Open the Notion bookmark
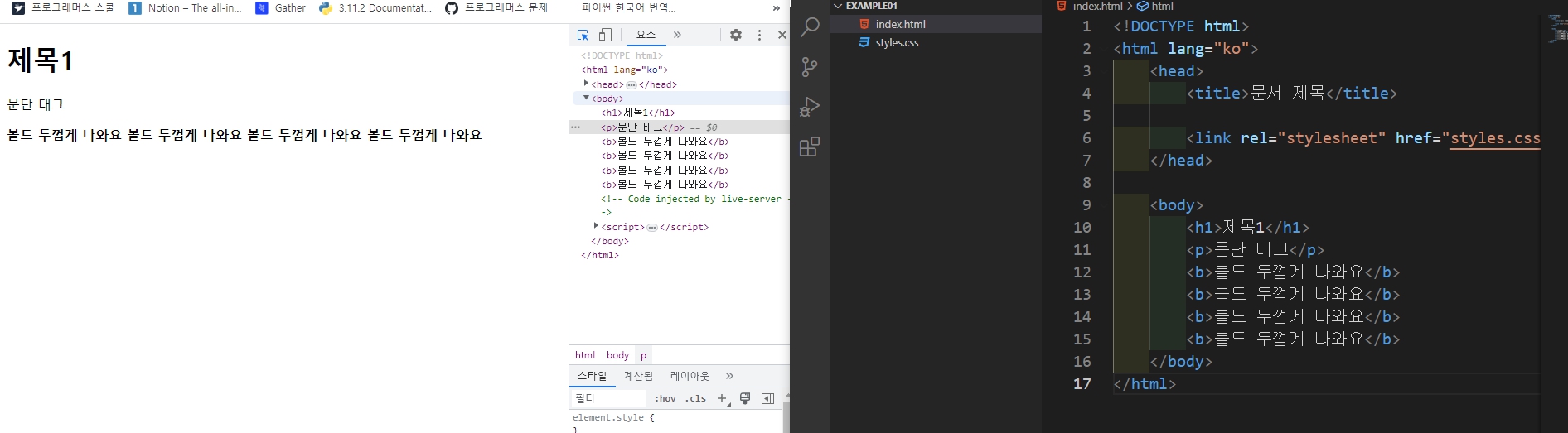 185,8
